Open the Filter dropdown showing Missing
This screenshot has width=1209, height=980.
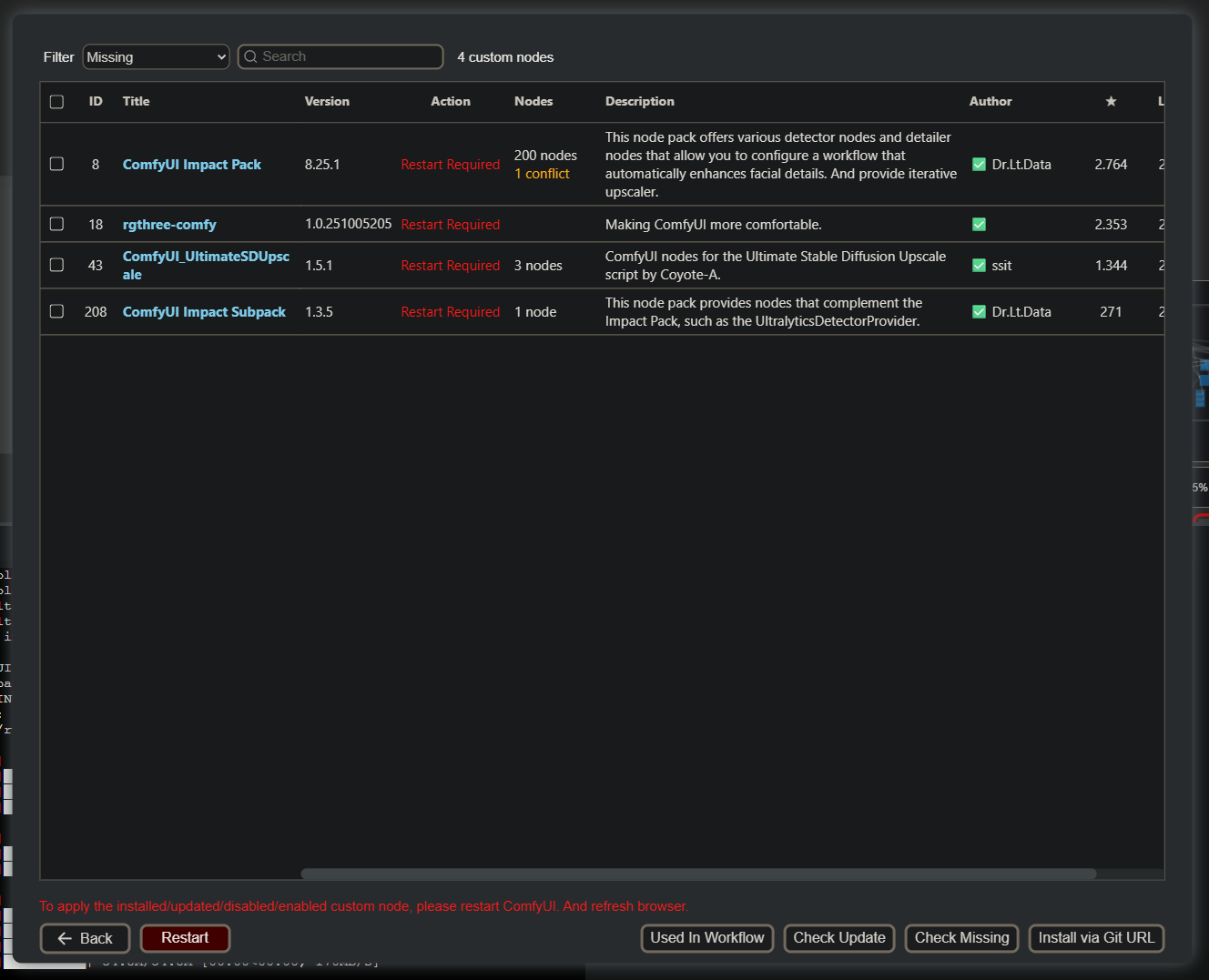click(x=156, y=57)
